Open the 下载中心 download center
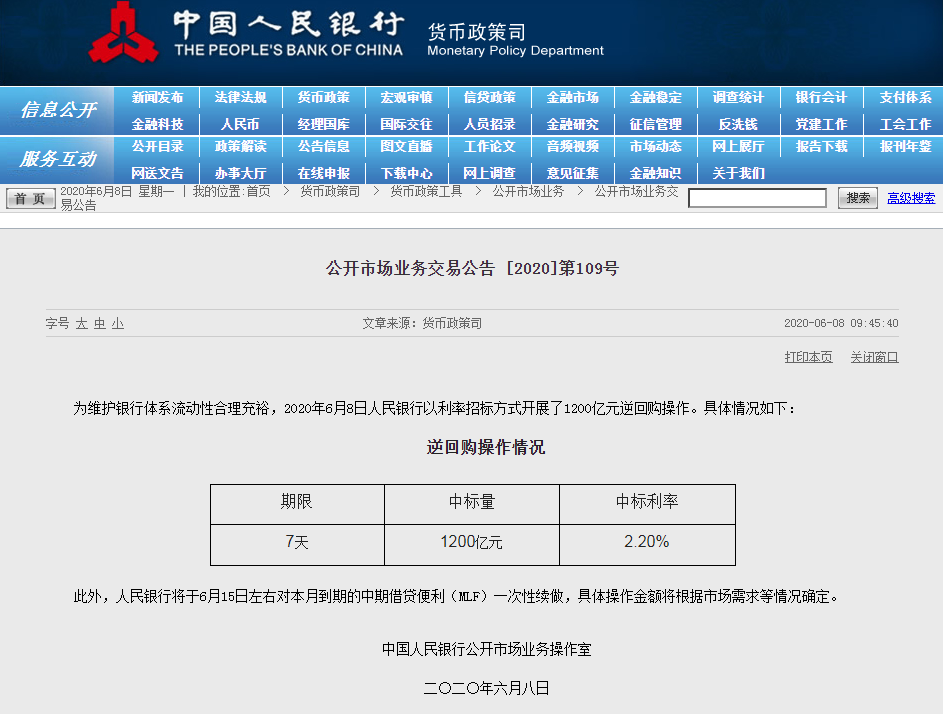Image resolution: width=943 pixels, height=714 pixels. pos(406,173)
